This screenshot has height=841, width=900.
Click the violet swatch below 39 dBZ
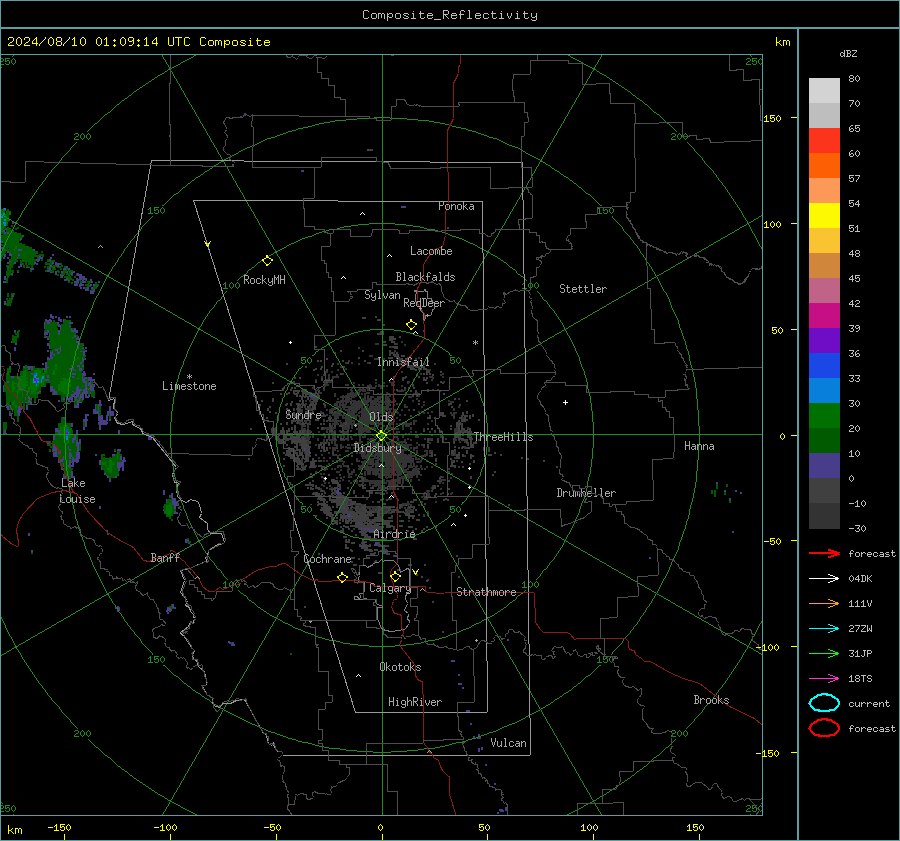coord(824,340)
